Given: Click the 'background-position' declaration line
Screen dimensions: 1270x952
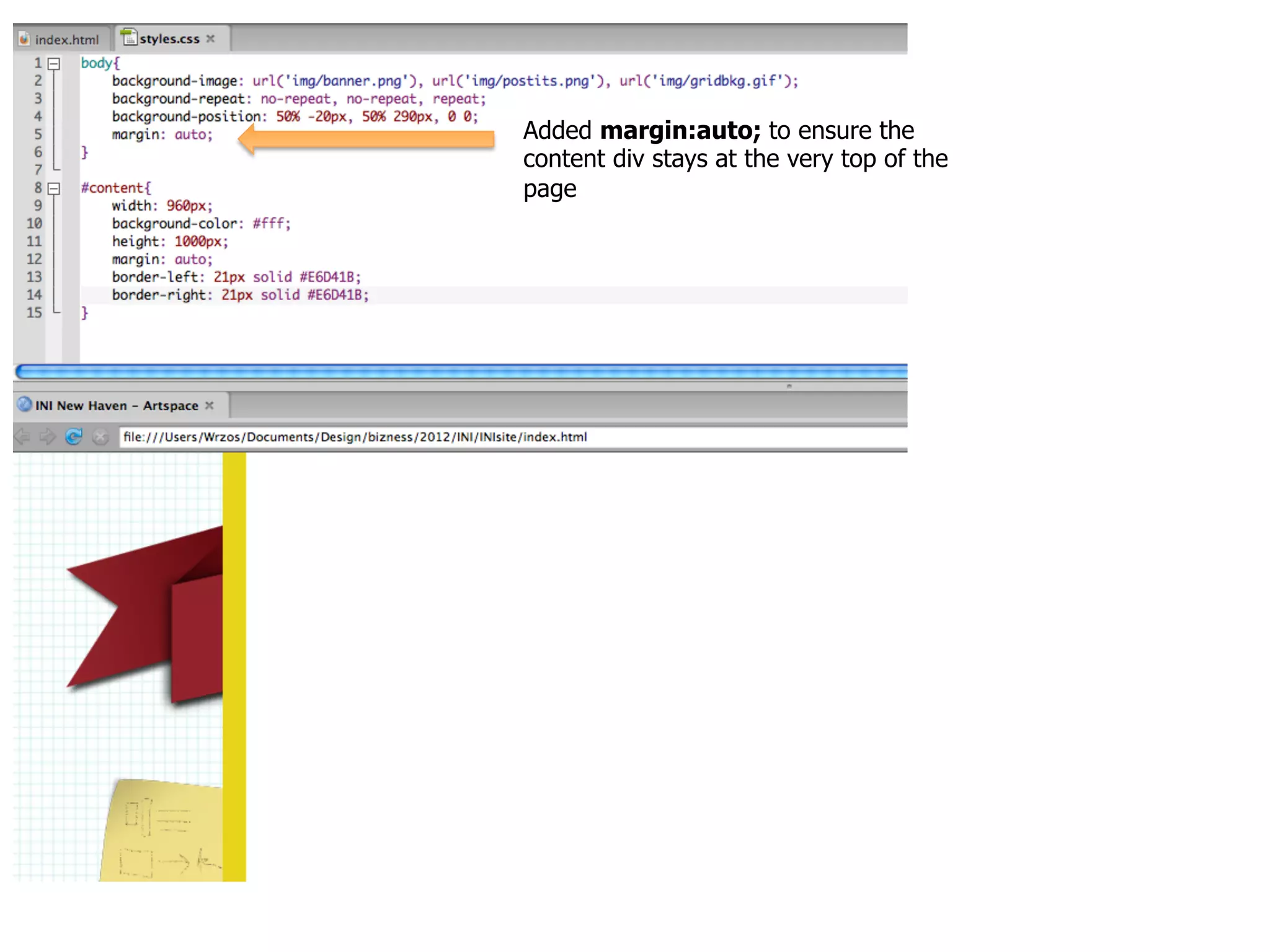Looking at the screenshot, I should (295, 117).
